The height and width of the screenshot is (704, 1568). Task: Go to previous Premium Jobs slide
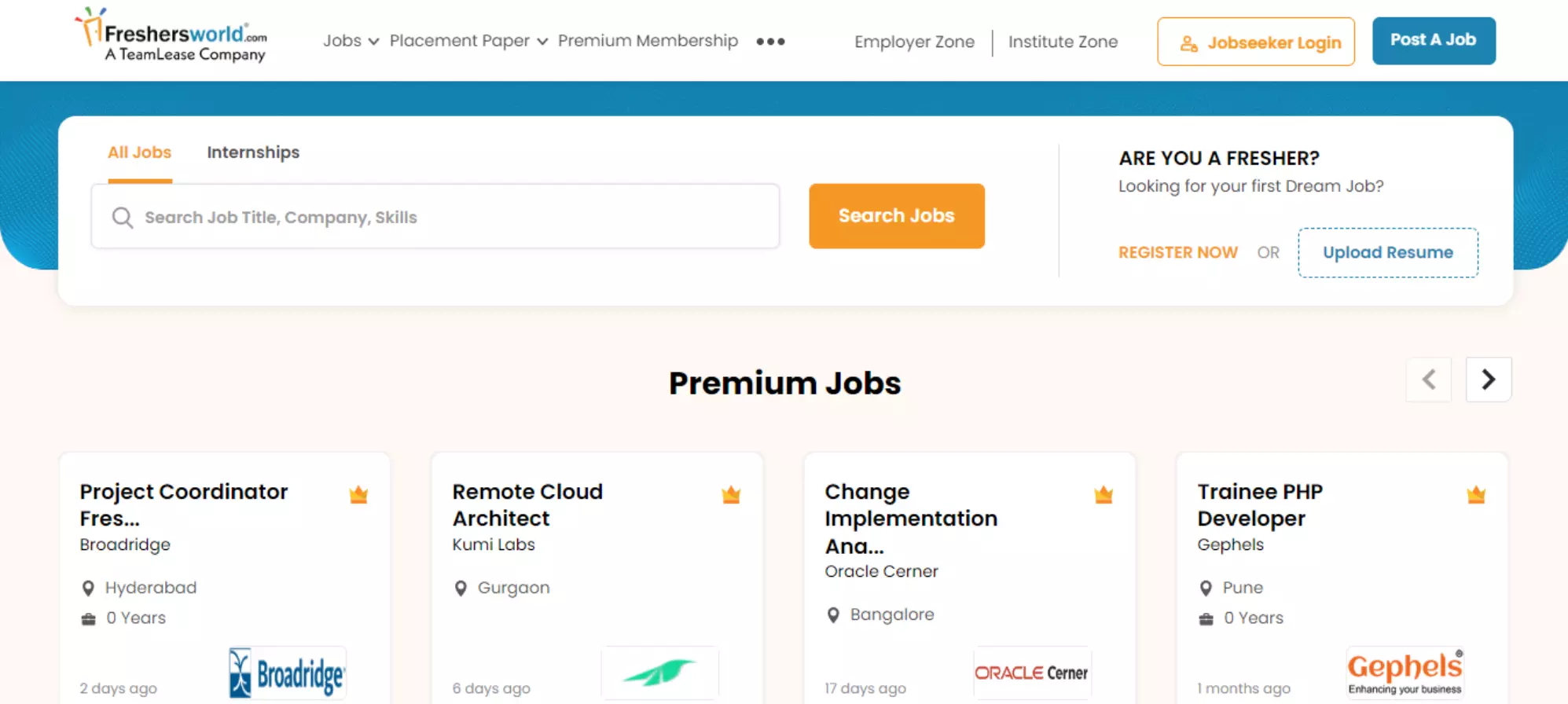1429,379
